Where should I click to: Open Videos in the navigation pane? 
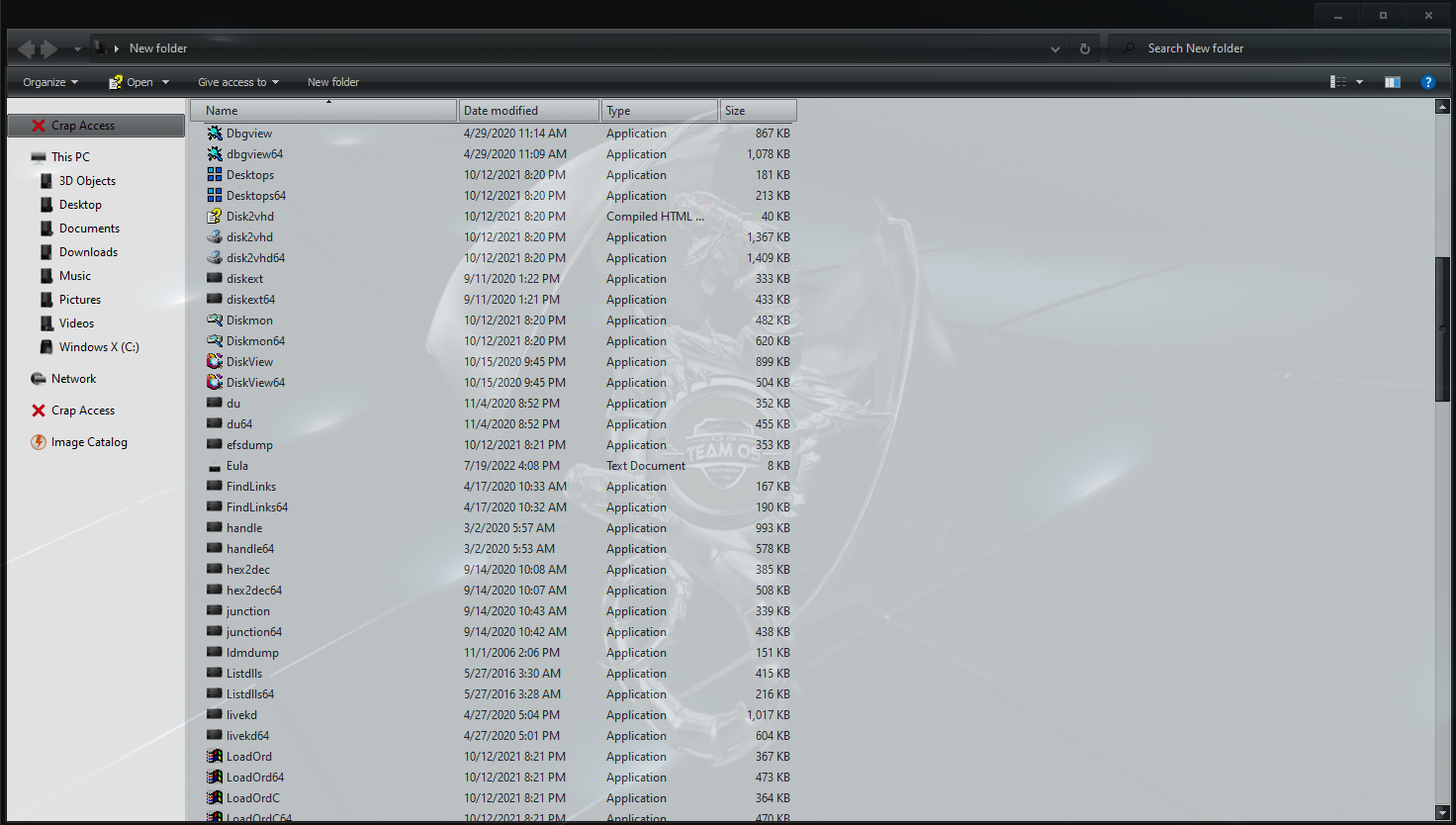tap(76, 323)
